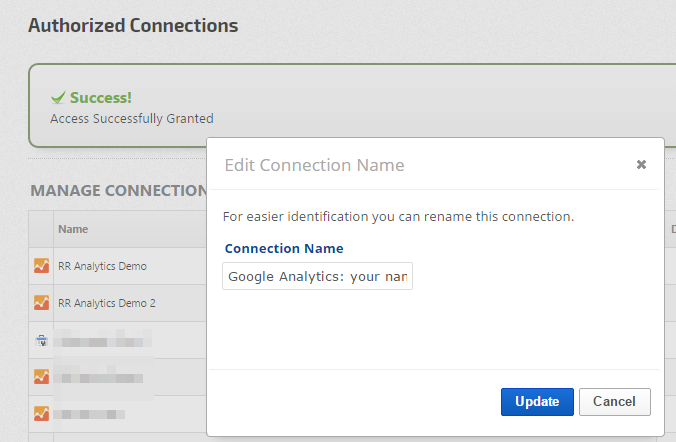This screenshot has width=676, height=442.
Task: Click the orange analytics icon in the fourth row
Action: (x=41, y=377)
